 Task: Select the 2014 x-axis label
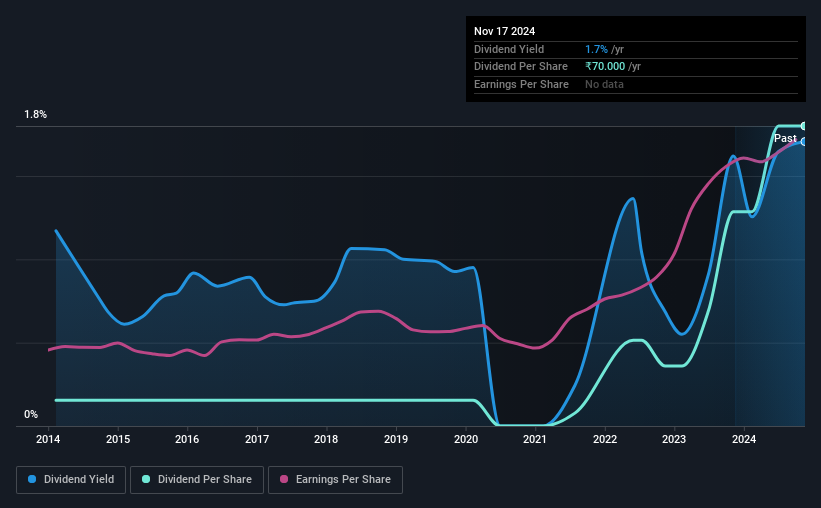coord(48,439)
